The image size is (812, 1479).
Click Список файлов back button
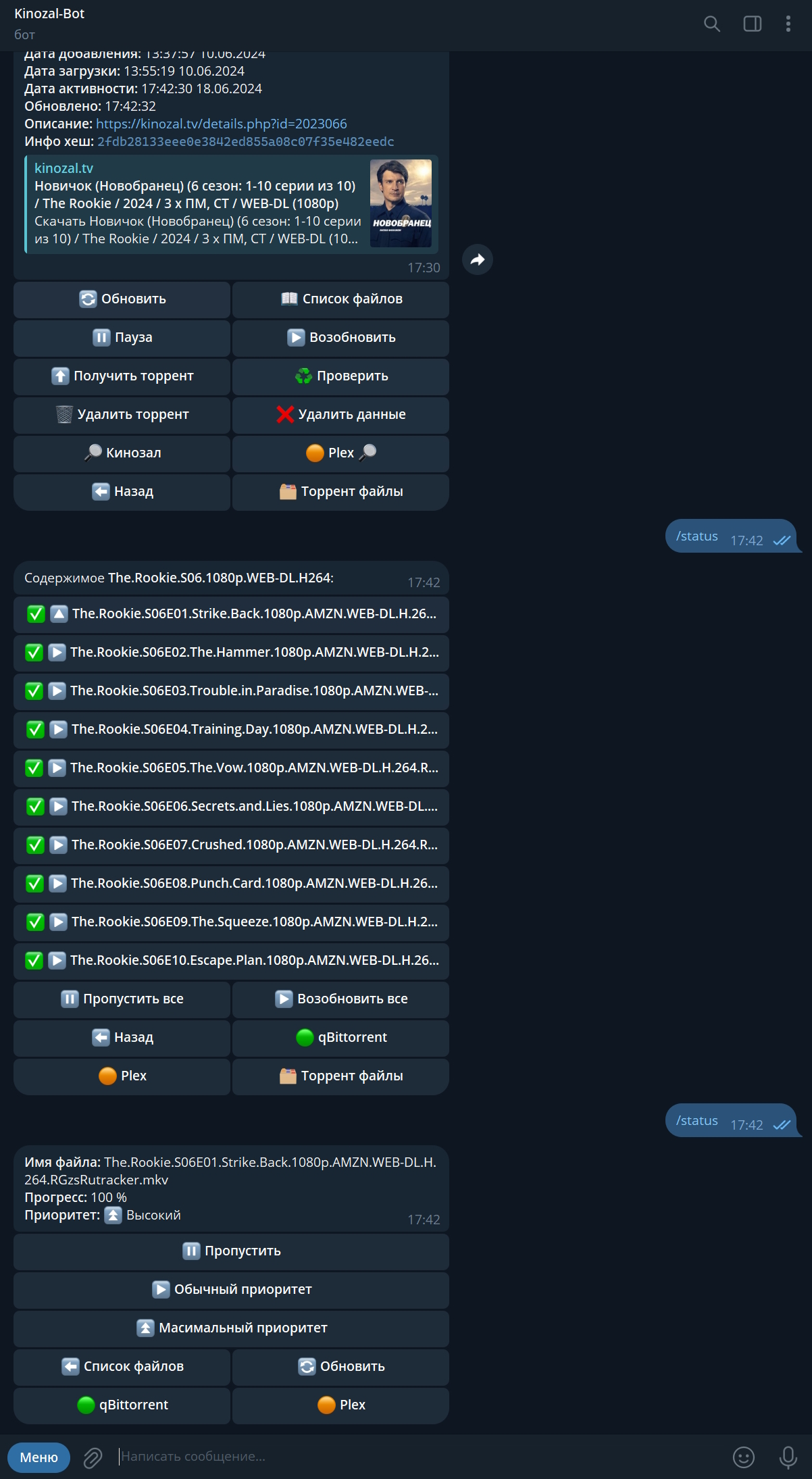tap(122, 1366)
